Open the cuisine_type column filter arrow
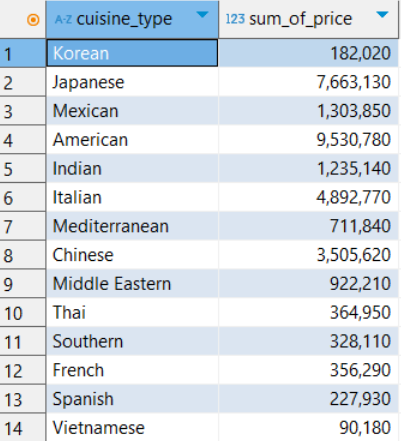 point(202,15)
